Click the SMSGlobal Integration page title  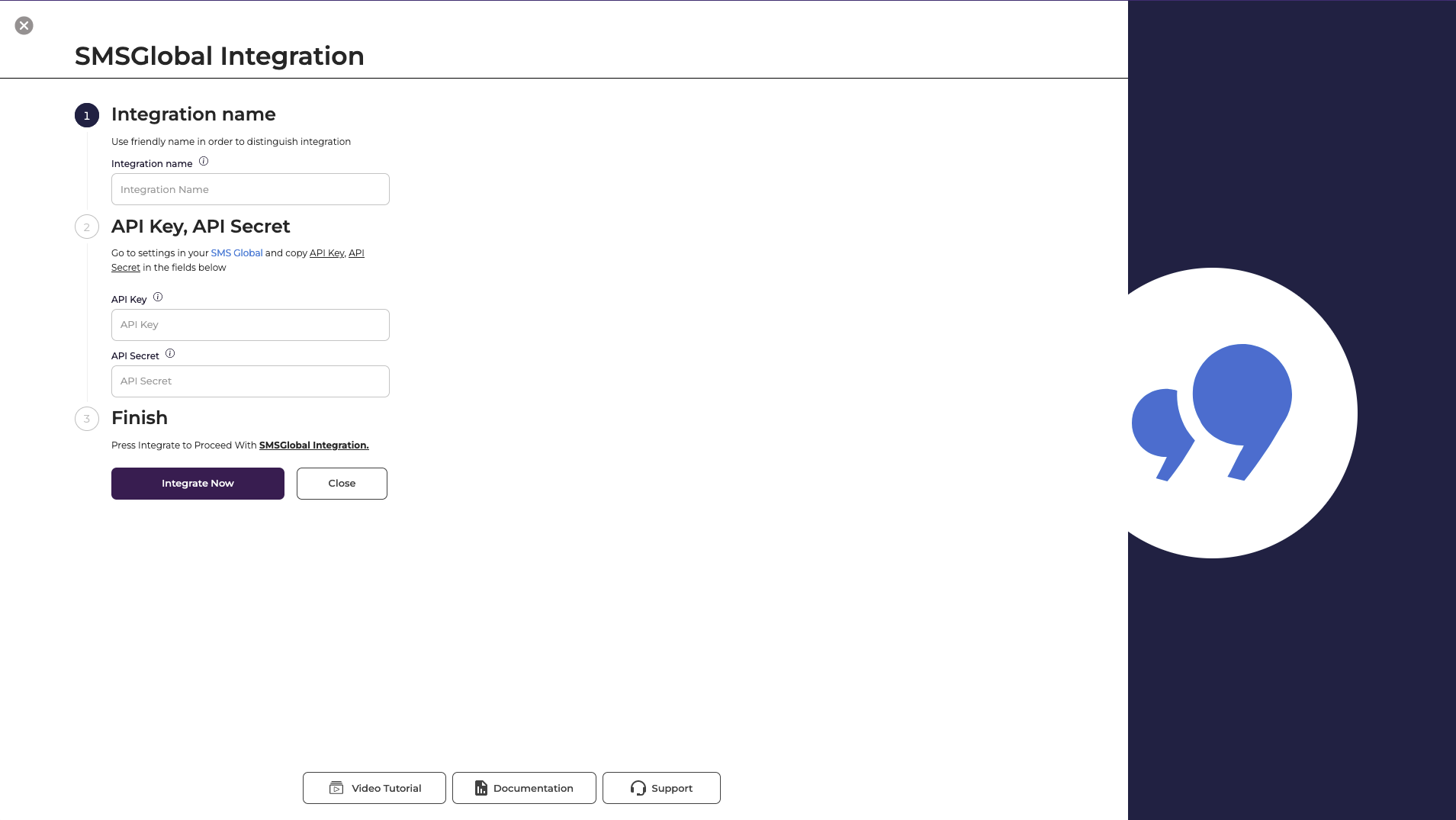220,56
